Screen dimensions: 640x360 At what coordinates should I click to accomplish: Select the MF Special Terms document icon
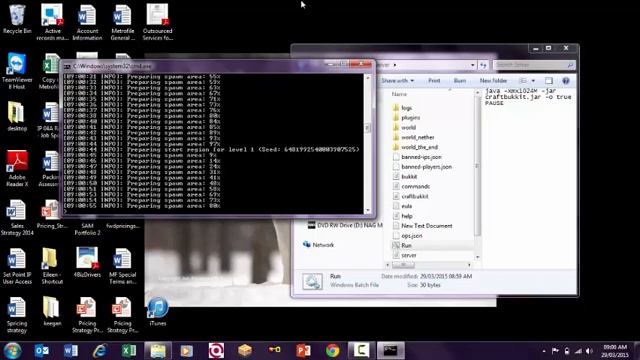click(122, 266)
